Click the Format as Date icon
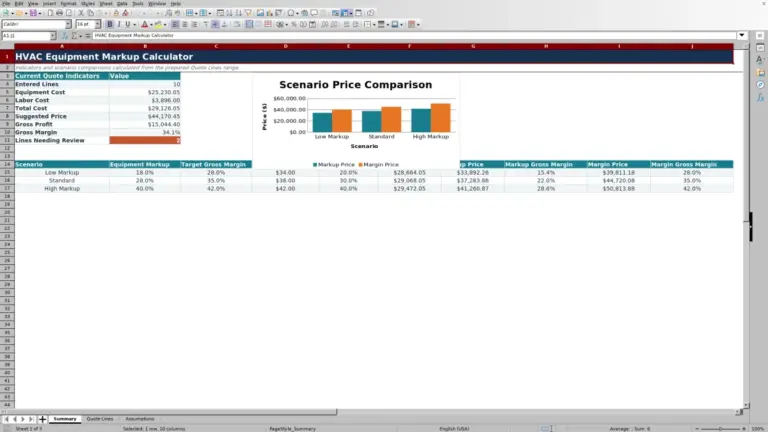Screen dimensions: 768x432 [312, 24]
